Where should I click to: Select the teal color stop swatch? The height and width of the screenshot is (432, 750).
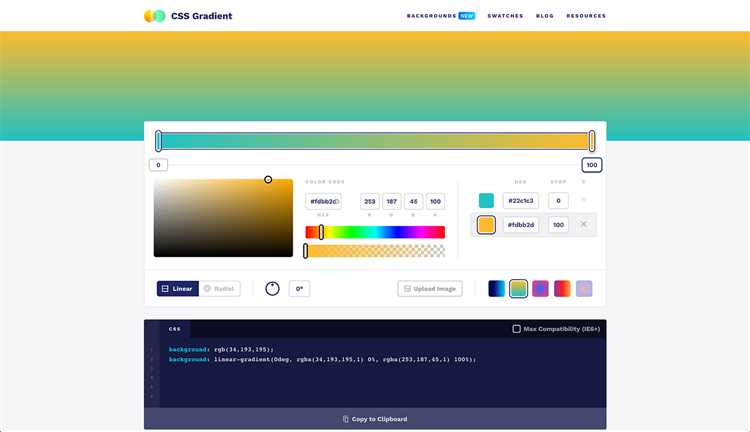486,200
